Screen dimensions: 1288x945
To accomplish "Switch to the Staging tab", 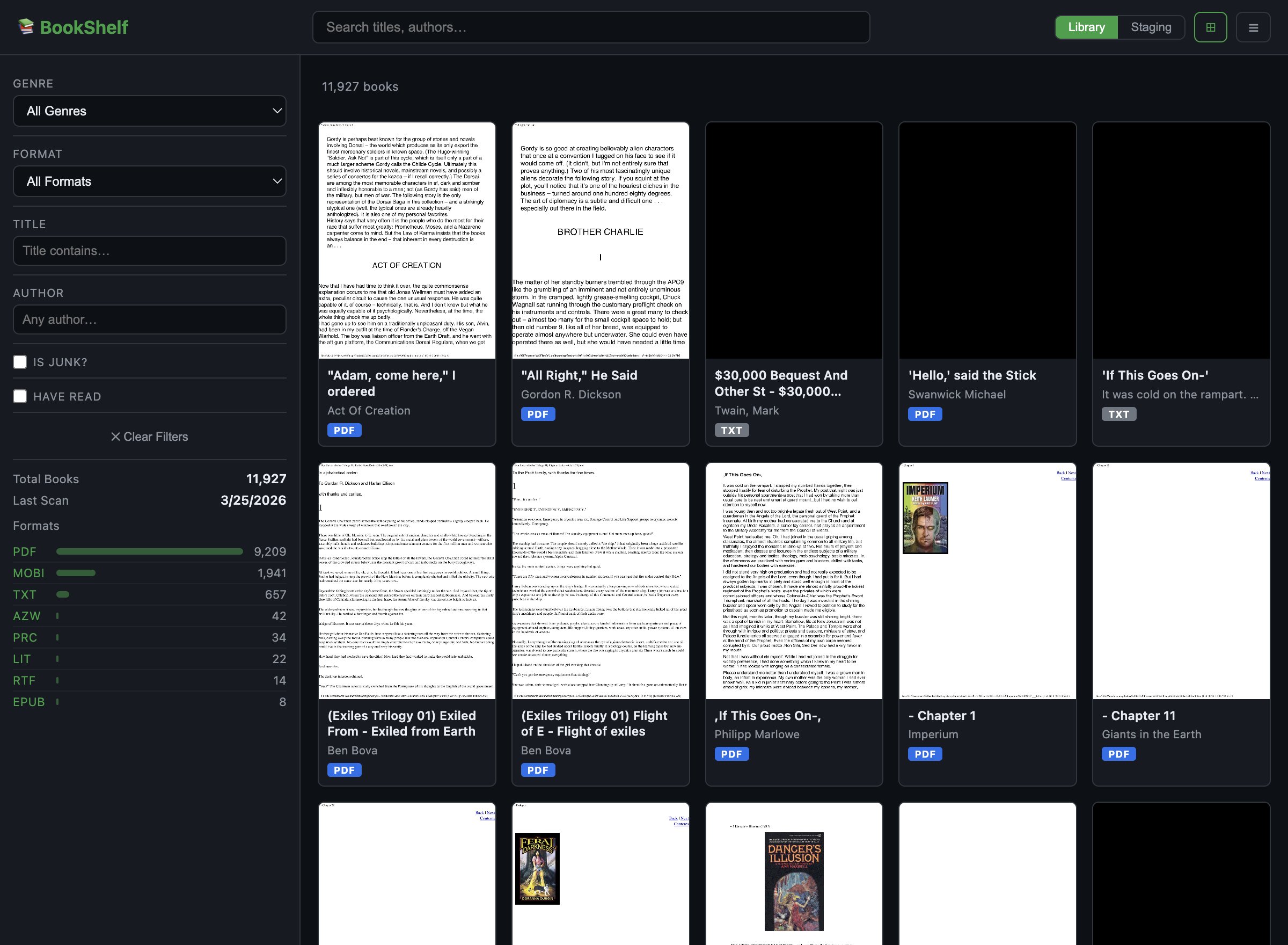I will tap(1150, 27).
